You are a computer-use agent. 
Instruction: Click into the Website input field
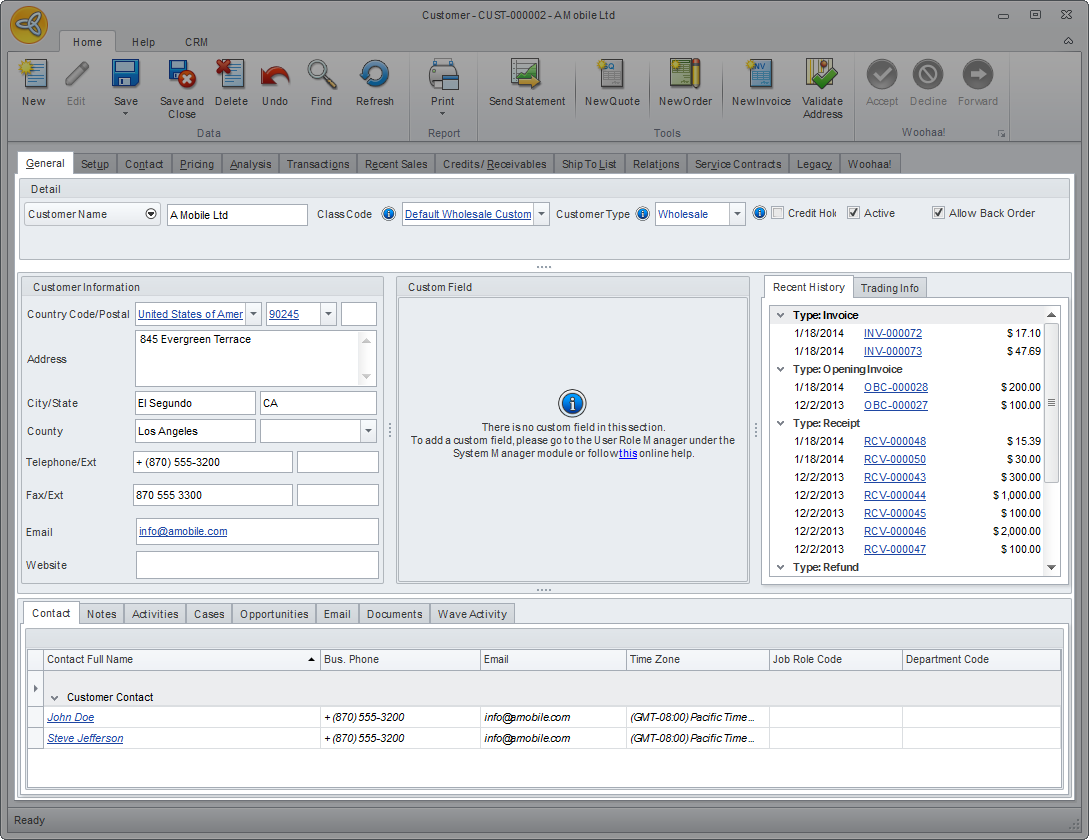click(257, 565)
